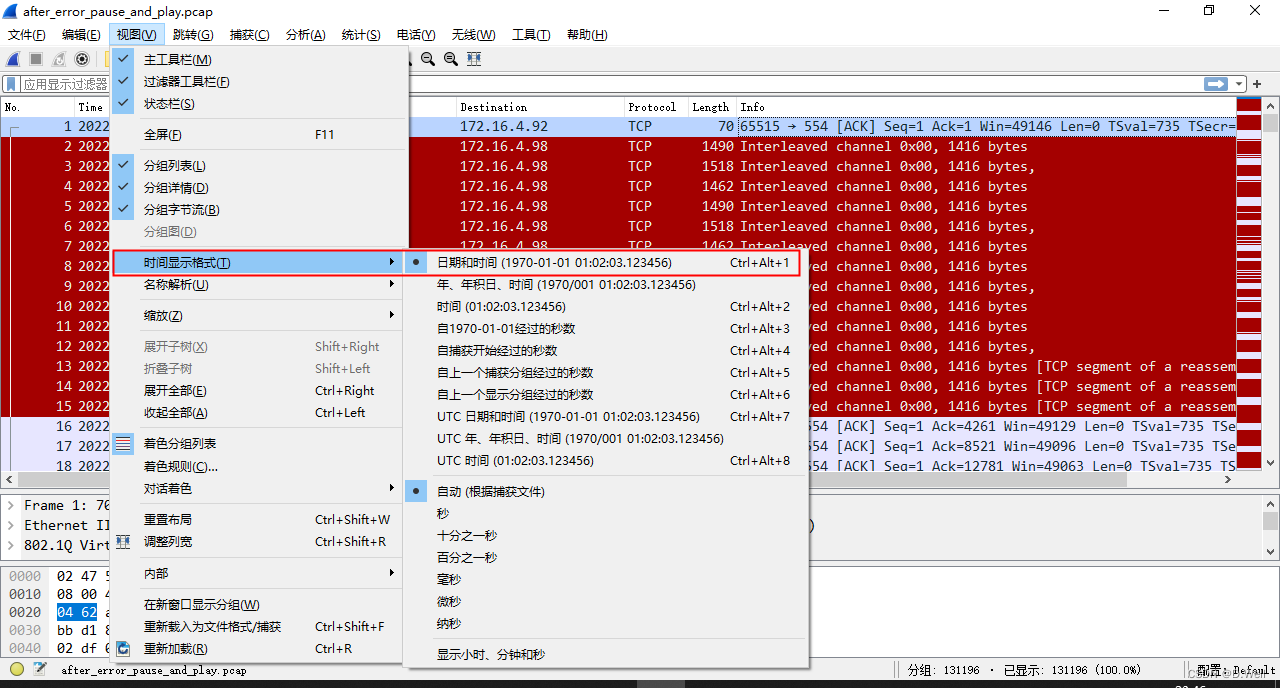
Task: Open the 统计 menu
Action: pos(361,34)
